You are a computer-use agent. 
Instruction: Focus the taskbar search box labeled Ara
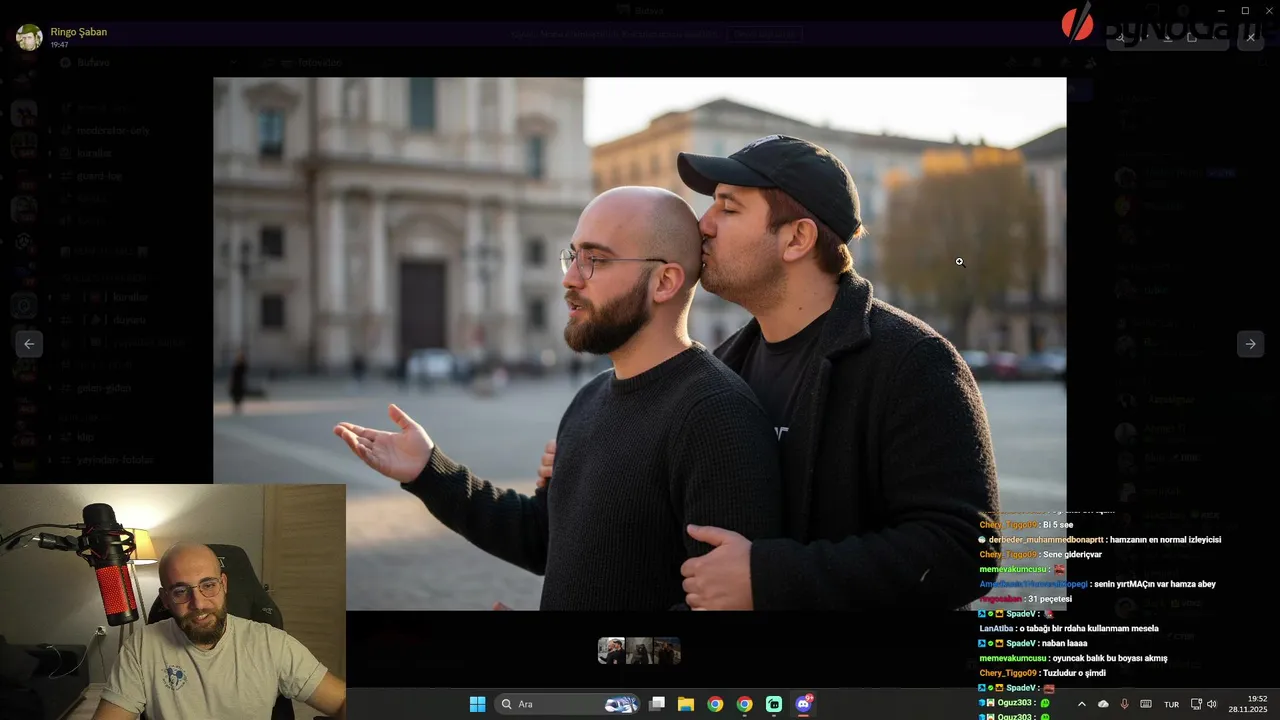[x=568, y=704]
